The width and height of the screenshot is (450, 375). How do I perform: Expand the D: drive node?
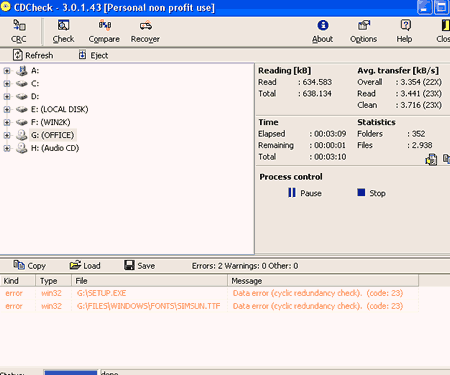7,97
